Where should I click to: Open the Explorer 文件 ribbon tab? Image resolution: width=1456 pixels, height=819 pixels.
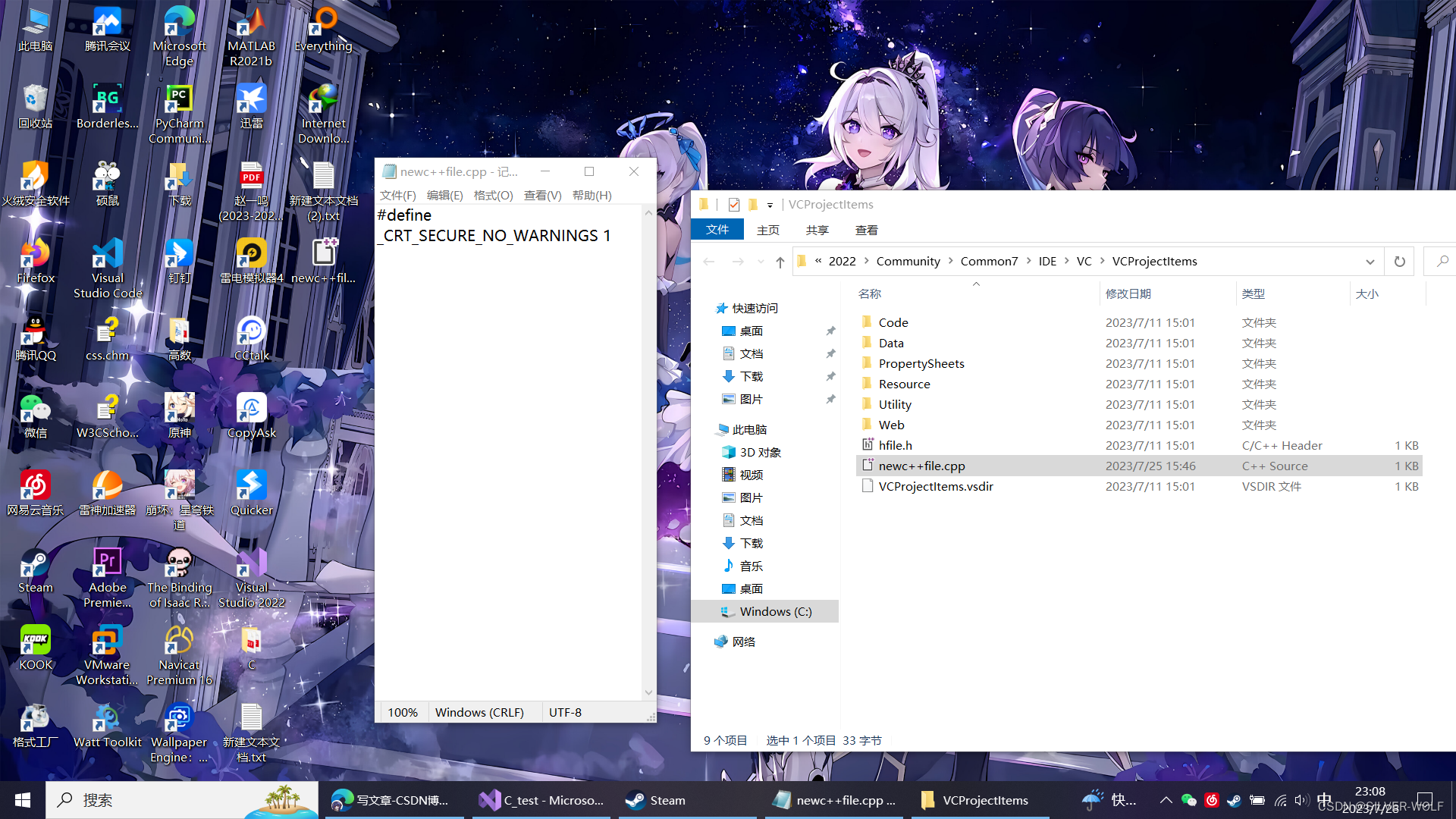click(717, 229)
